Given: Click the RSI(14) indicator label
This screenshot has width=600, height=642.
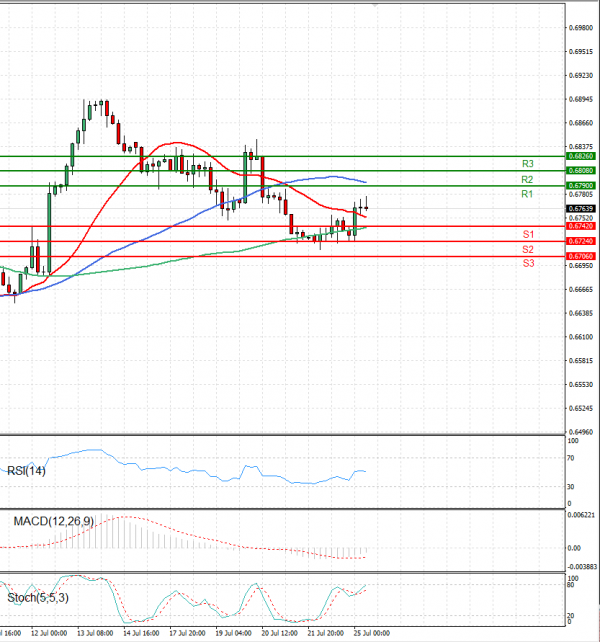Looking at the screenshot, I should 26,471.
